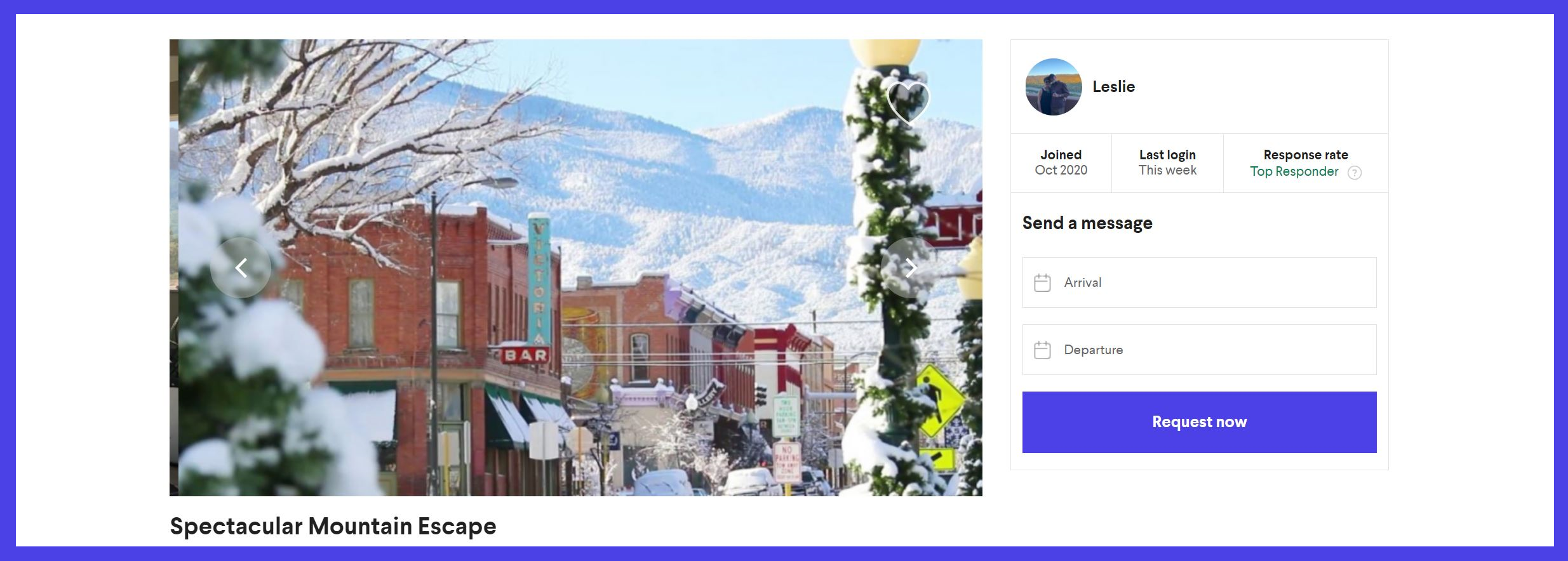Show the previous listing photo
1568x561 pixels.
(x=241, y=268)
